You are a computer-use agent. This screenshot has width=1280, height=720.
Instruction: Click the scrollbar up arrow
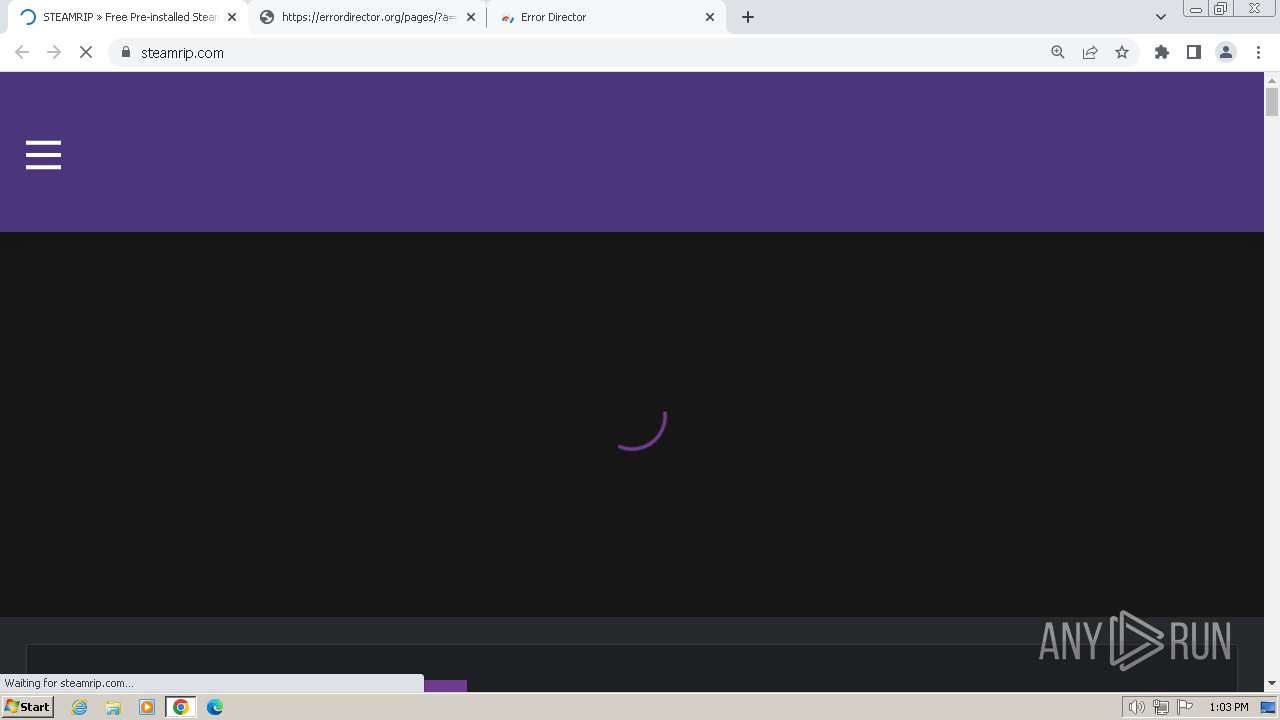click(1272, 79)
